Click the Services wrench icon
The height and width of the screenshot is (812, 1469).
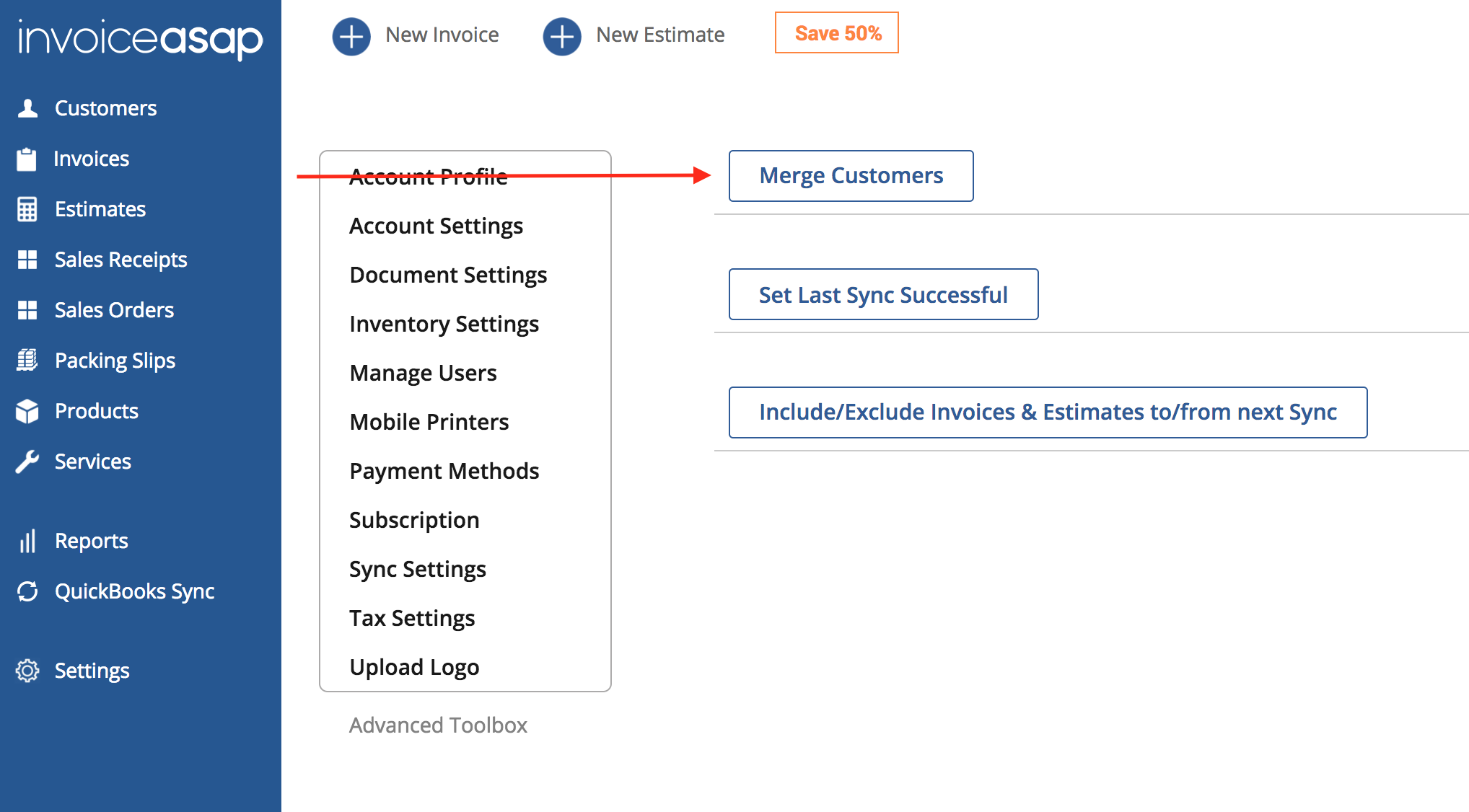27,462
